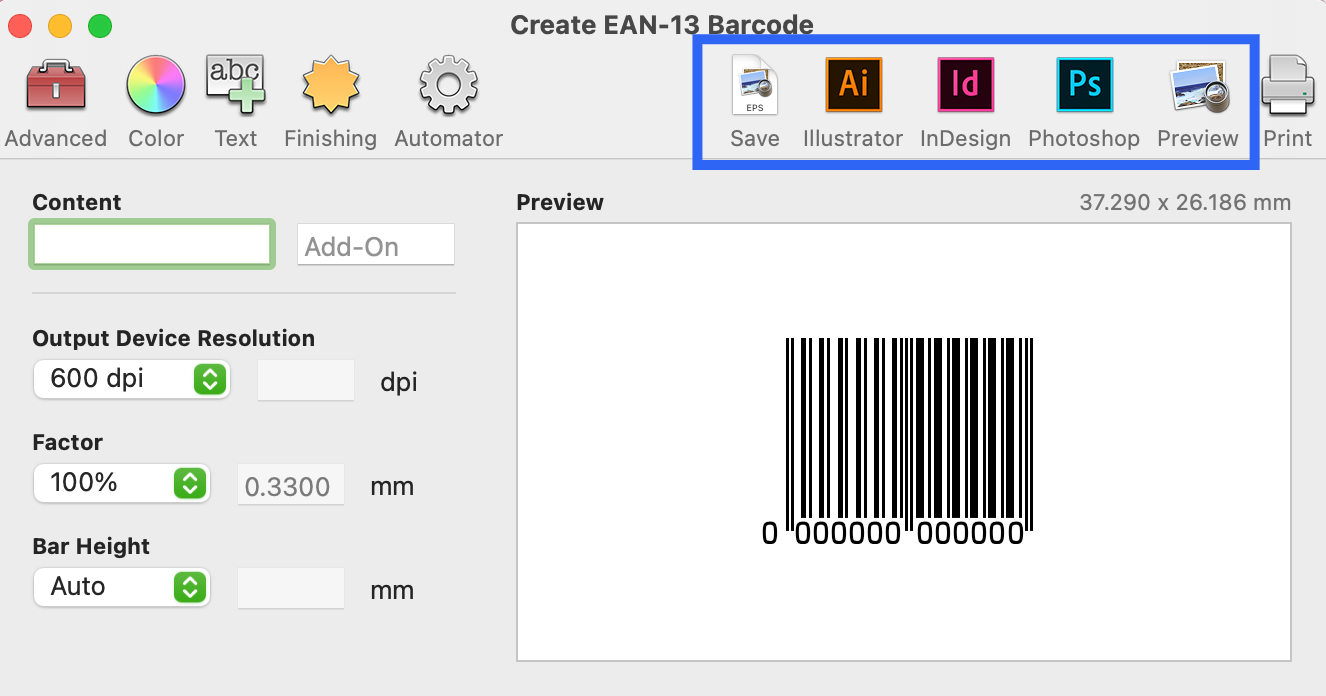Close the window with red button
The height and width of the screenshot is (696, 1326).
pyautogui.click(x=20, y=26)
